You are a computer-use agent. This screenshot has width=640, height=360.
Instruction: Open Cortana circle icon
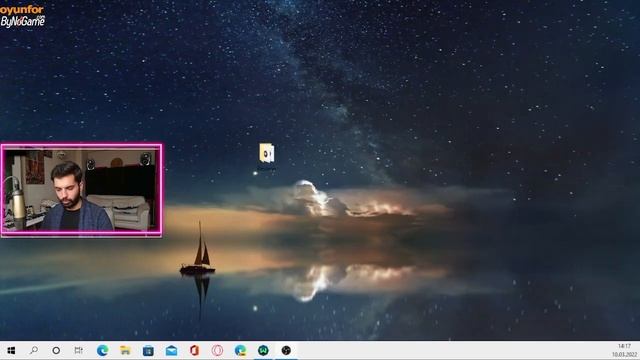tap(56, 351)
